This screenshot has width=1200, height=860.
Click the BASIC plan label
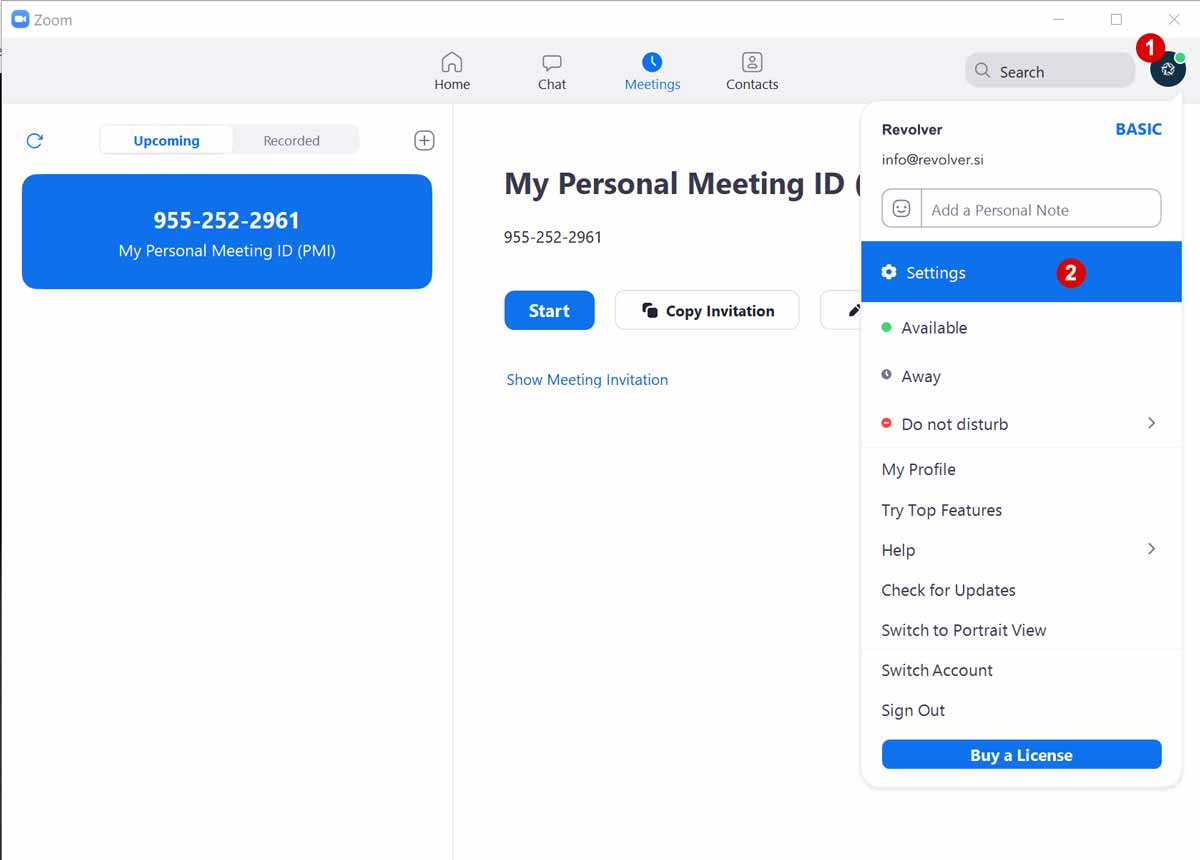pyautogui.click(x=1138, y=129)
